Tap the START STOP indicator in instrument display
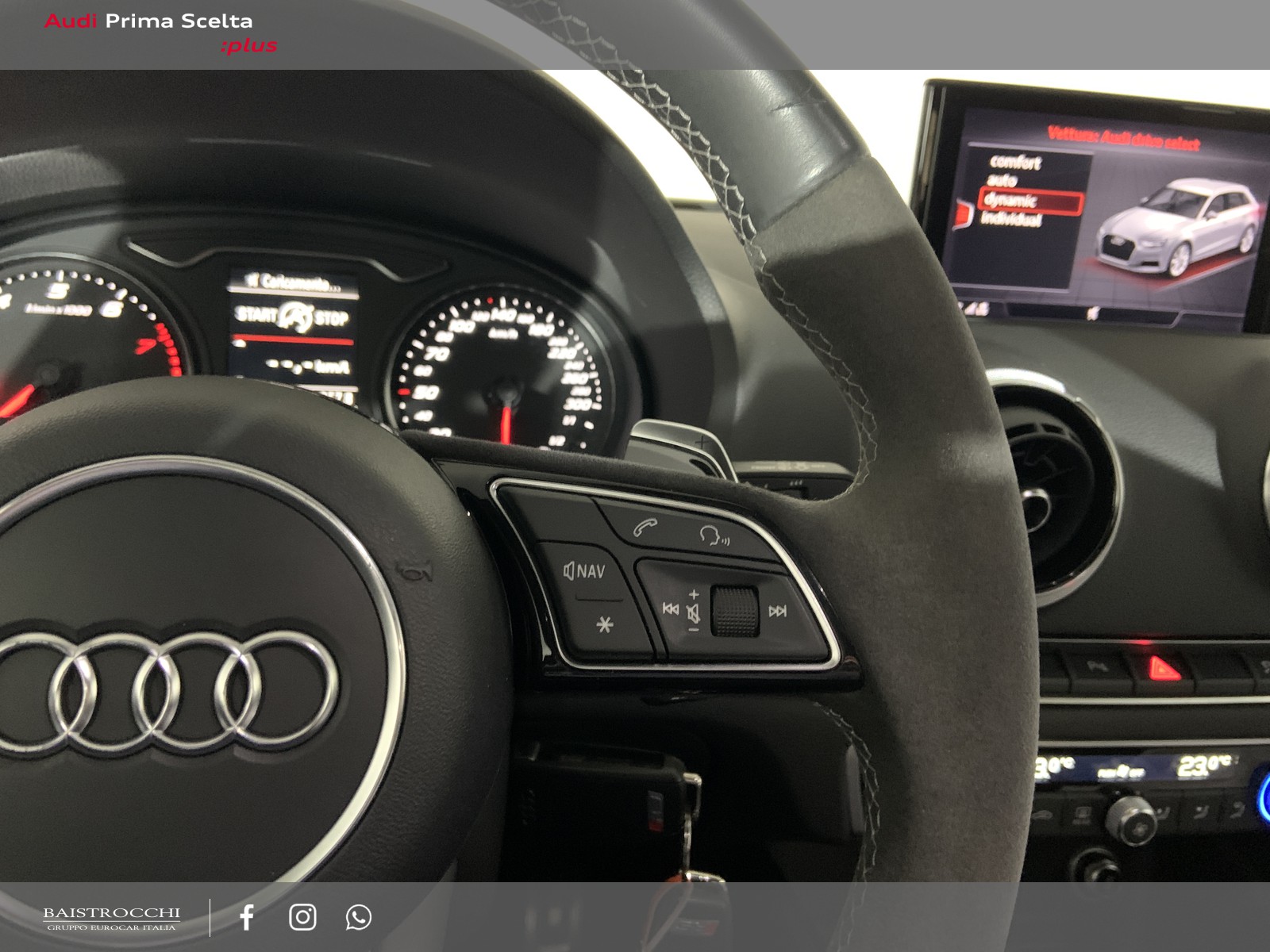The image size is (1270, 952). [x=292, y=317]
